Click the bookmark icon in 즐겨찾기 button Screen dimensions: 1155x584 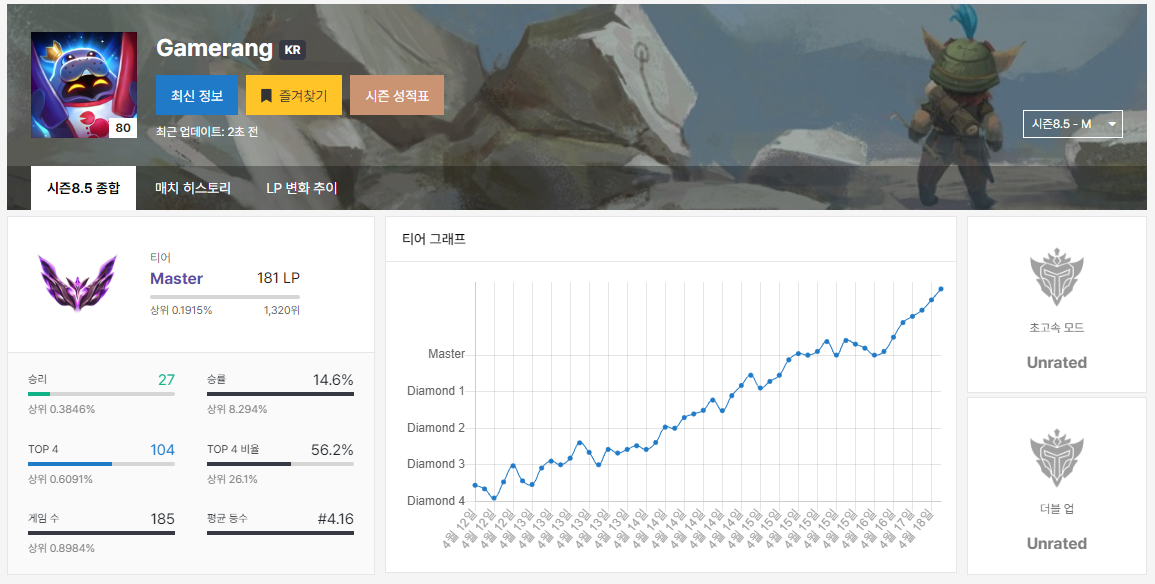point(266,96)
